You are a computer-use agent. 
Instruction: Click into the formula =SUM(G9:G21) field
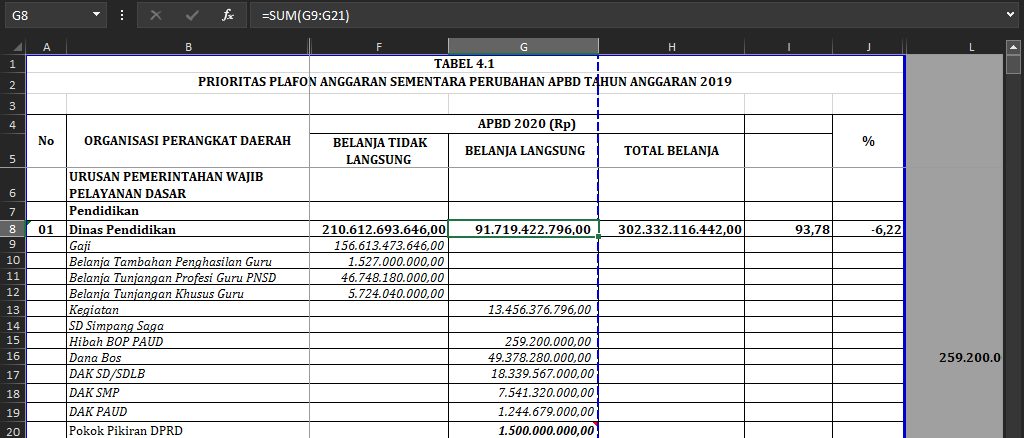(x=620, y=15)
